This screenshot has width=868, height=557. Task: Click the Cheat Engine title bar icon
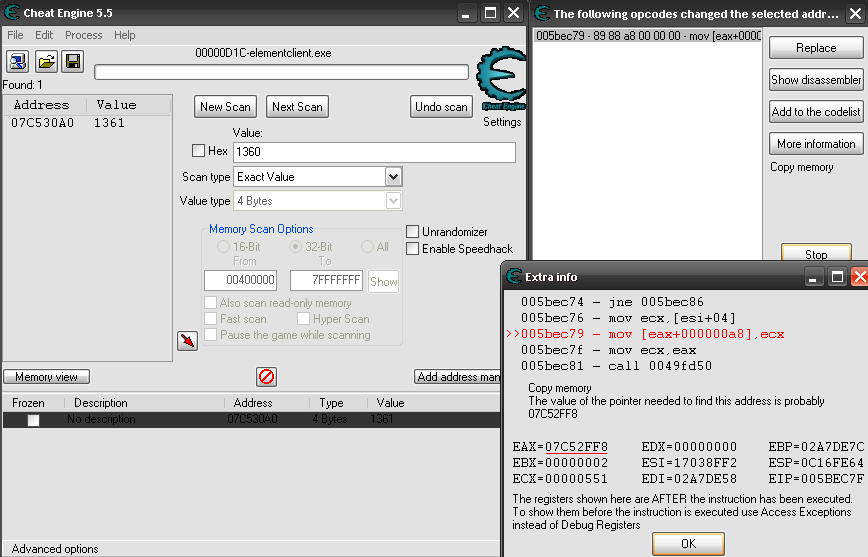pyautogui.click(x=12, y=13)
